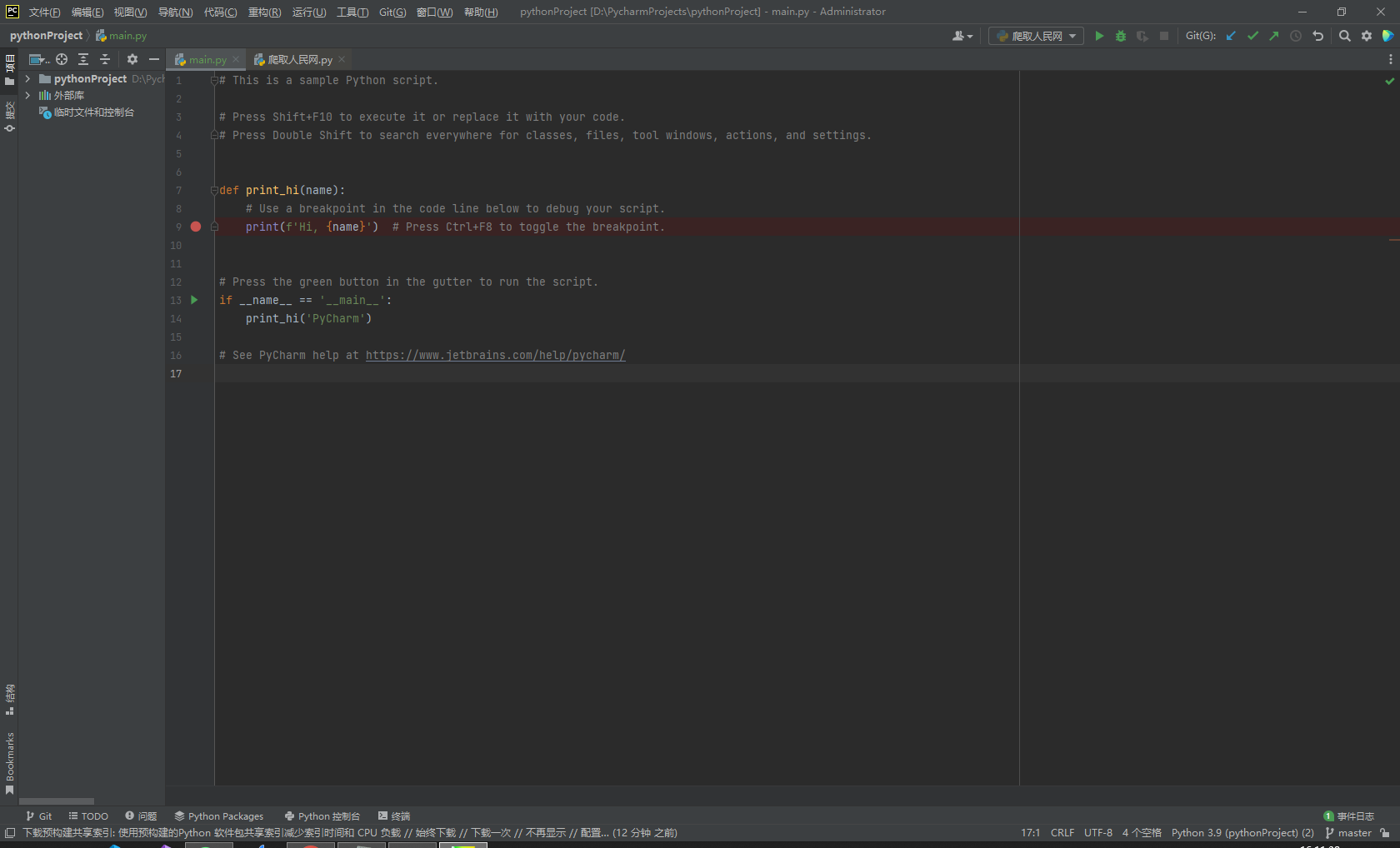
Task: Open the Git(G) menu
Action: pyautogui.click(x=392, y=12)
